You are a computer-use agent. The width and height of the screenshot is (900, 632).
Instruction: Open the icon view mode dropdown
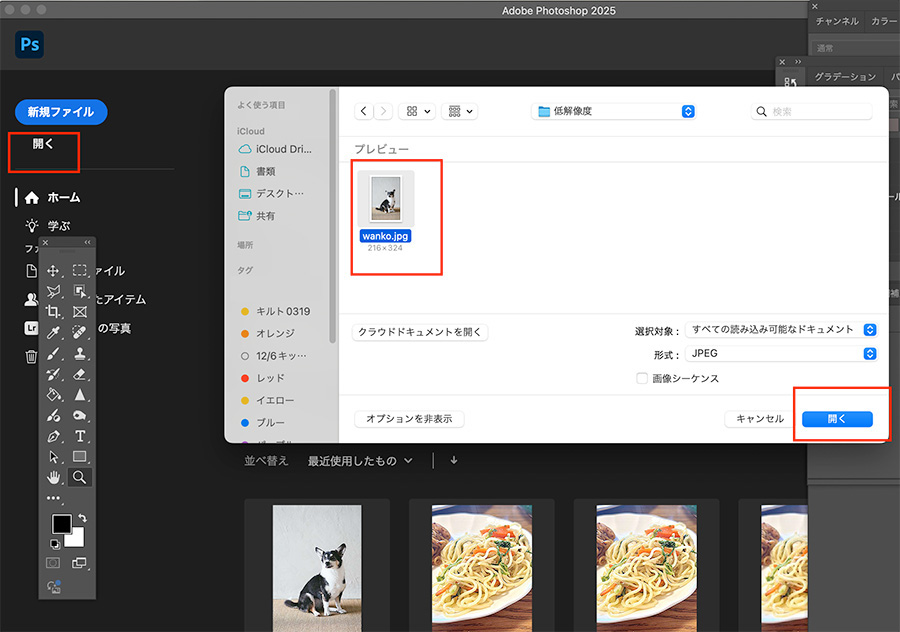(417, 111)
